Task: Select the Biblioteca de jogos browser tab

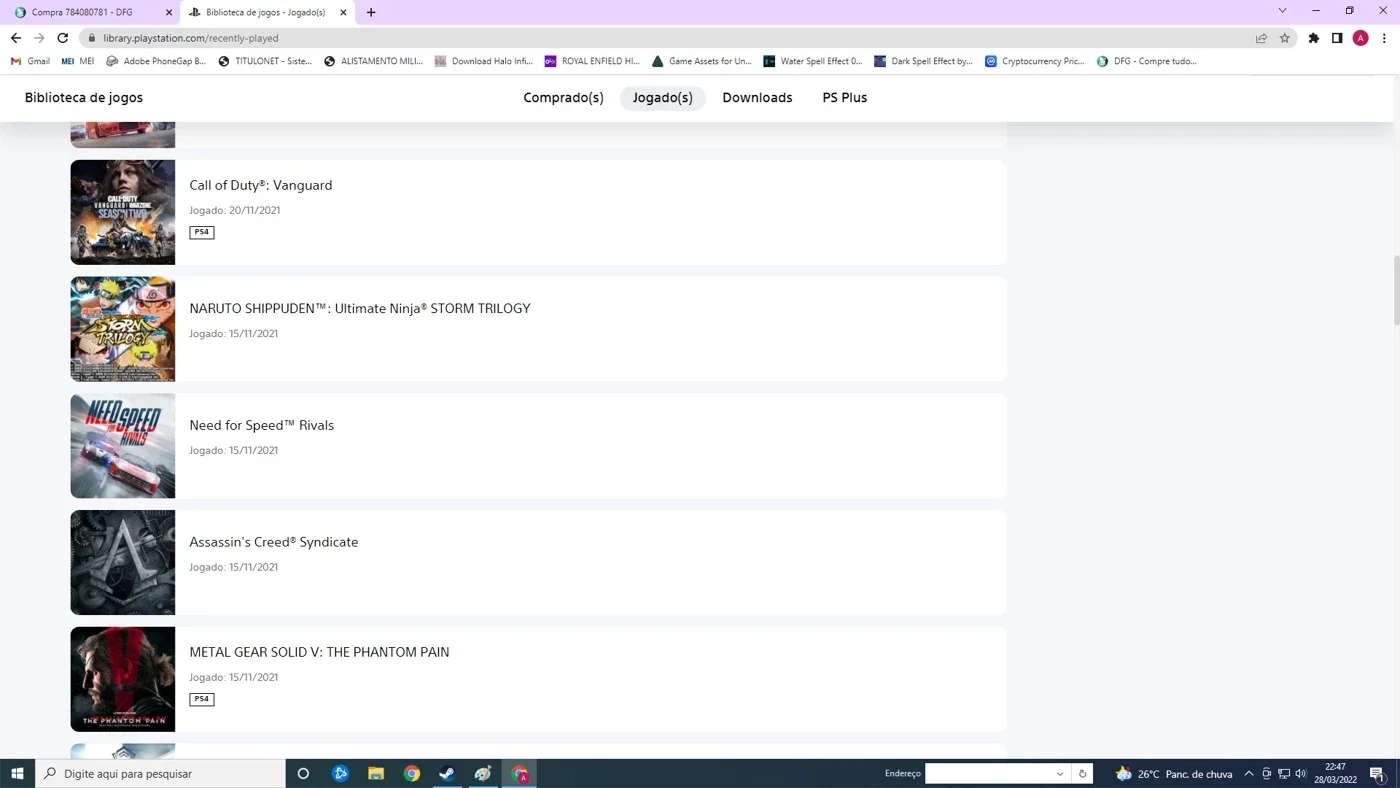Action: [268, 13]
